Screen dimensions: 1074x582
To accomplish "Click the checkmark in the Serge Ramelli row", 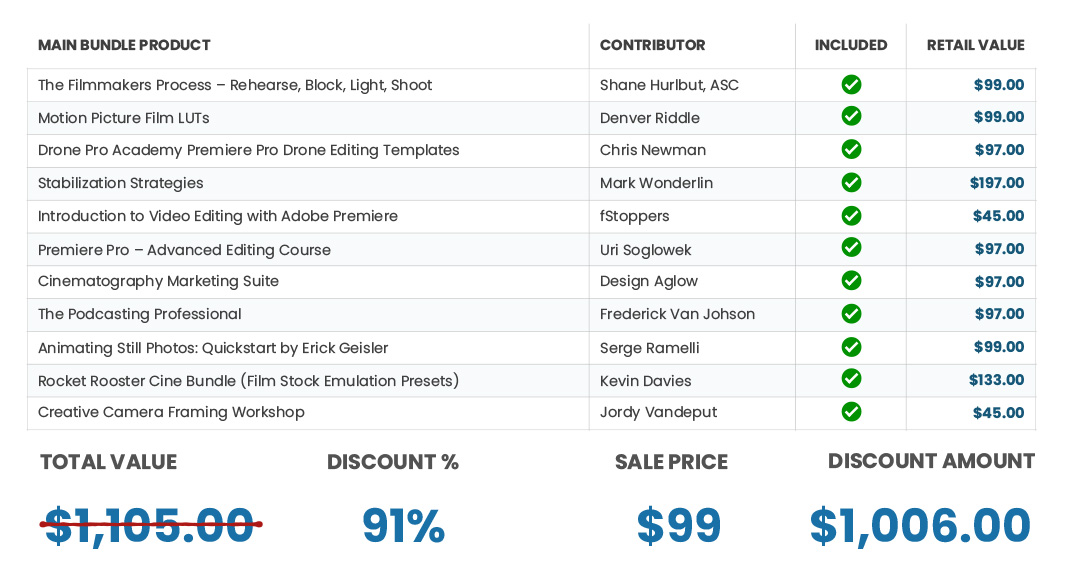I will pos(851,347).
